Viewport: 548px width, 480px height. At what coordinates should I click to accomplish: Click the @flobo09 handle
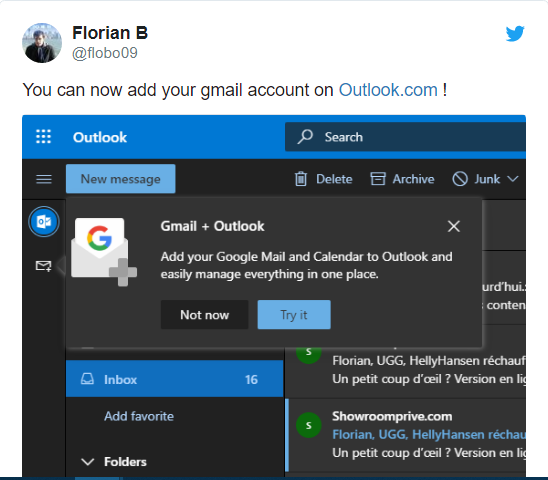coord(105,53)
